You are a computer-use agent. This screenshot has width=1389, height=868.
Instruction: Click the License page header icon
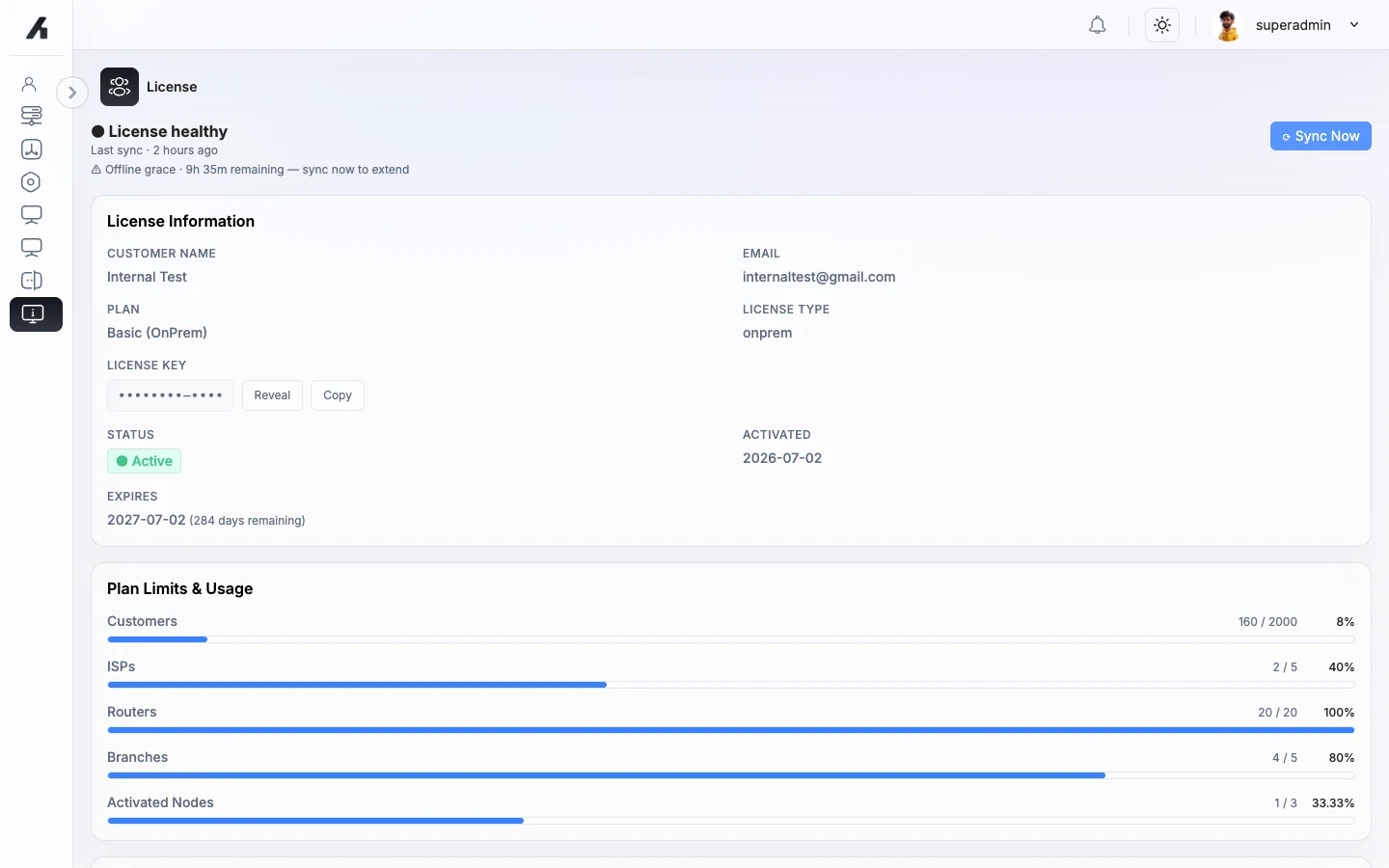point(120,87)
